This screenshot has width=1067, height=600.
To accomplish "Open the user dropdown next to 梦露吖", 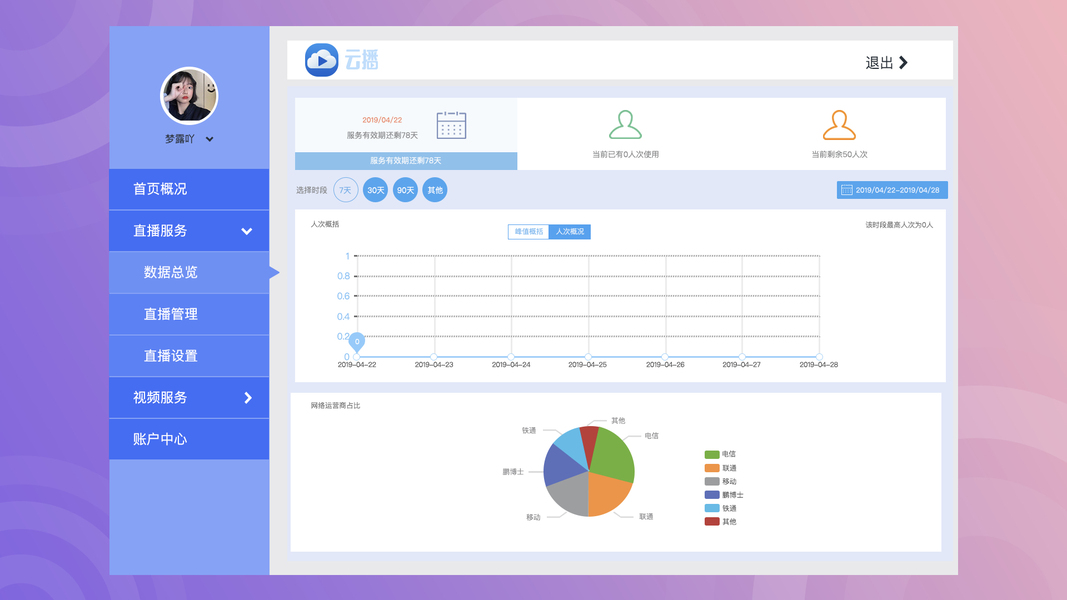I will tap(210, 139).
